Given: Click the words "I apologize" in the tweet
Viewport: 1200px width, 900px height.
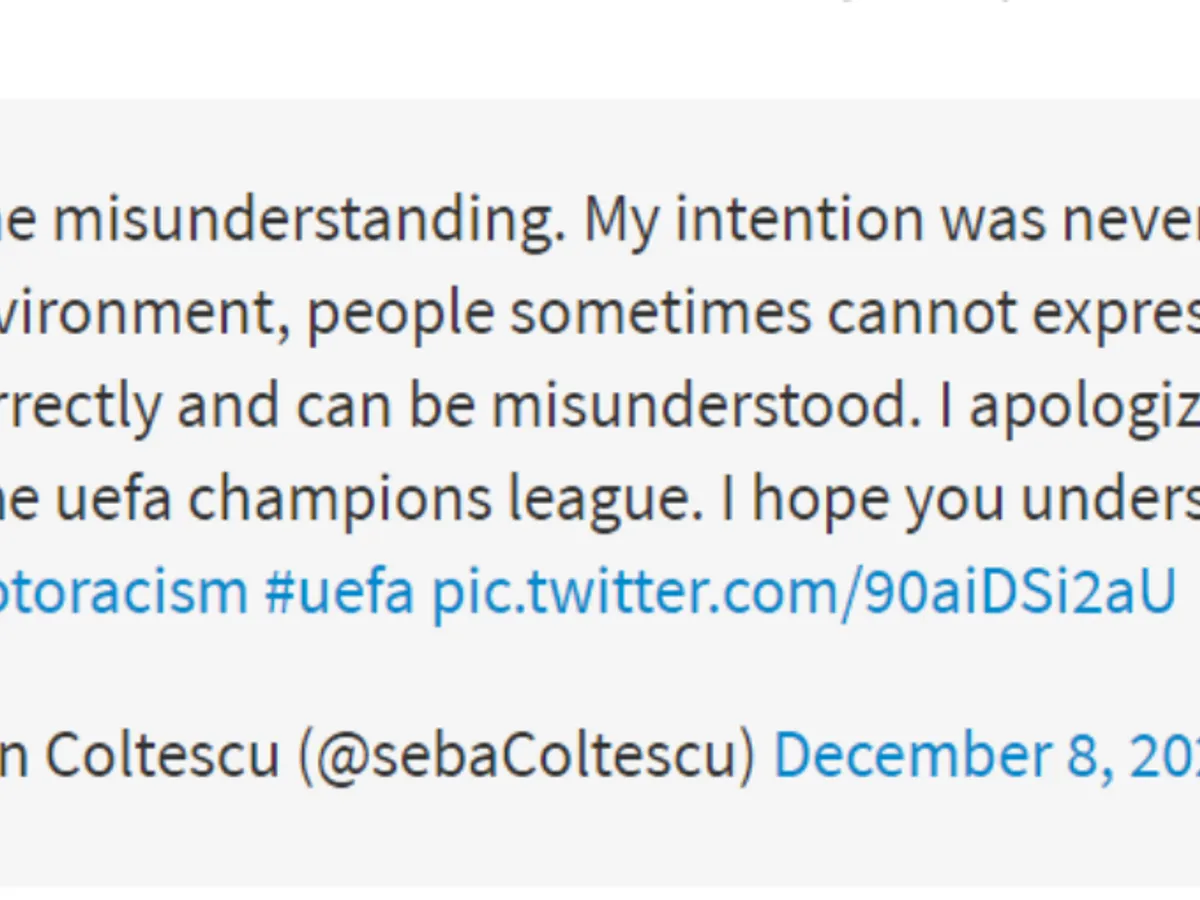Looking at the screenshot, I should coord(1082,406).
